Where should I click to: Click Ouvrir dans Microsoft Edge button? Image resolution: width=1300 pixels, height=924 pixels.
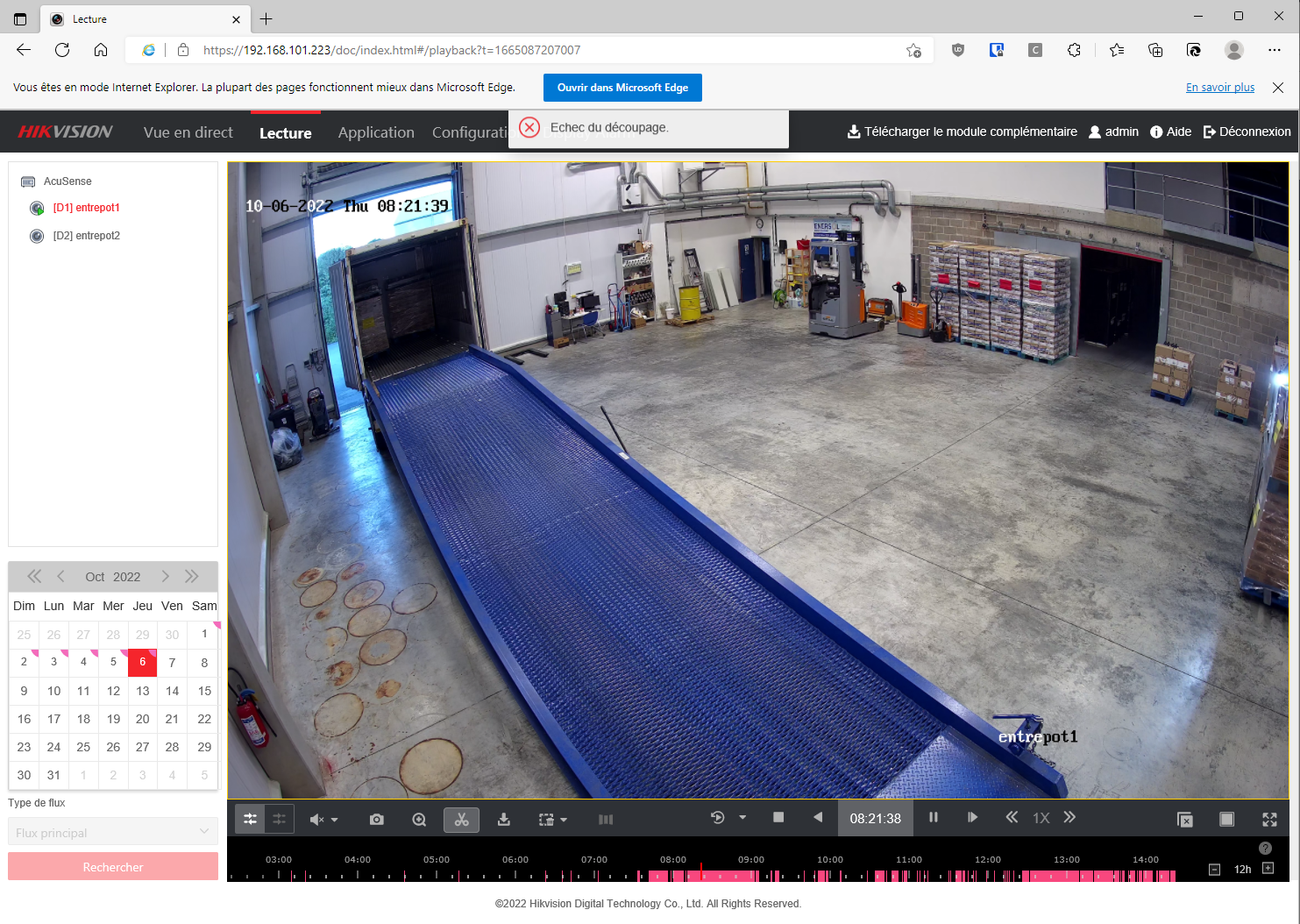click(622, 88)
